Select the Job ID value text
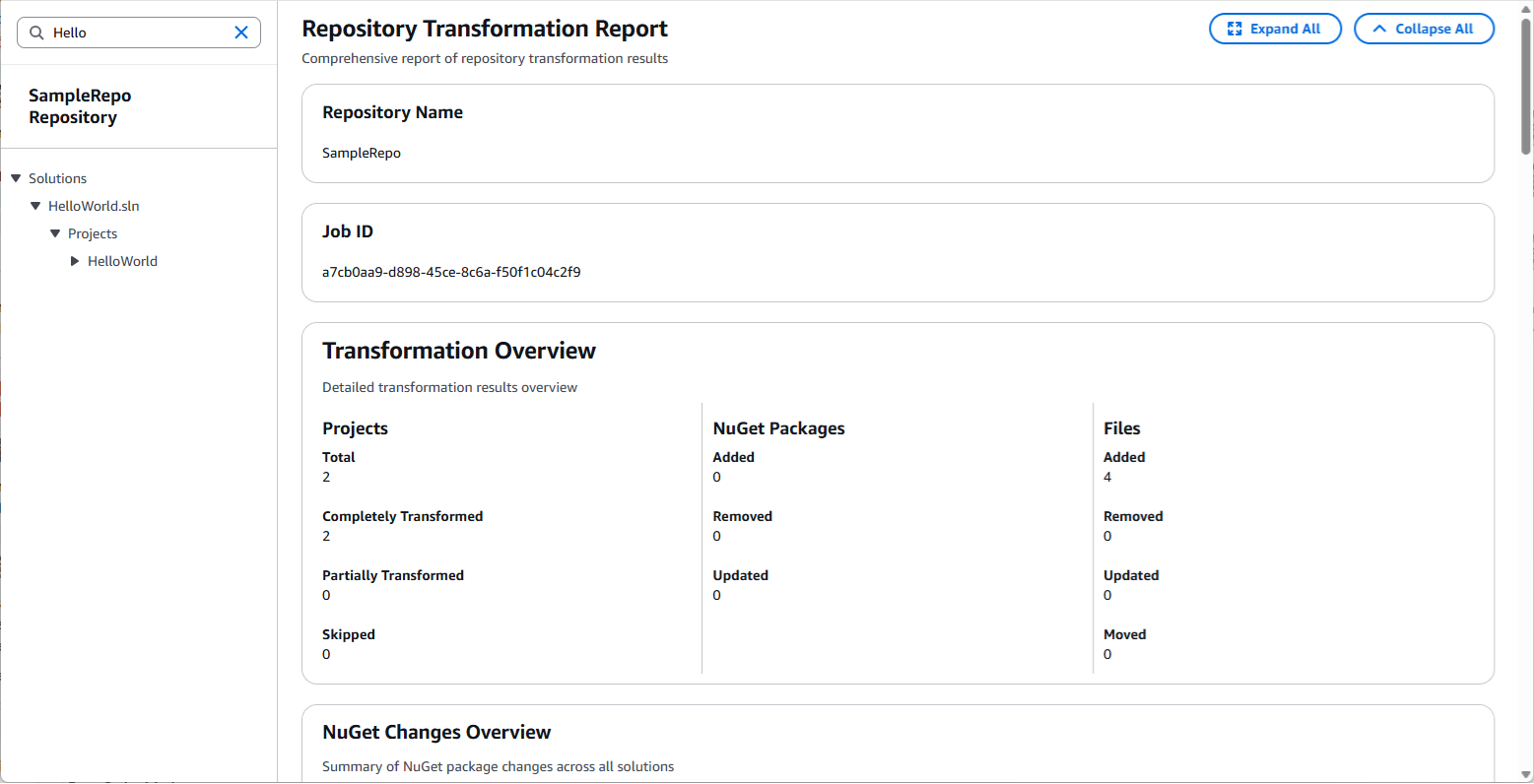 point(450,272)
